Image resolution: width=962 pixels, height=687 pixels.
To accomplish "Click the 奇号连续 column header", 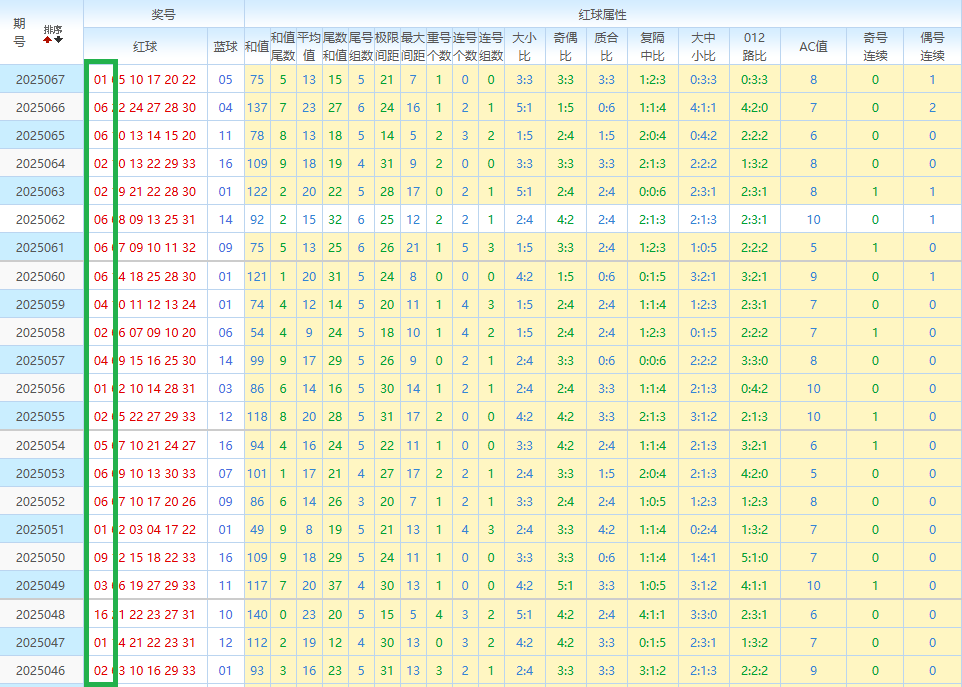I will click(x=875, y=46).
